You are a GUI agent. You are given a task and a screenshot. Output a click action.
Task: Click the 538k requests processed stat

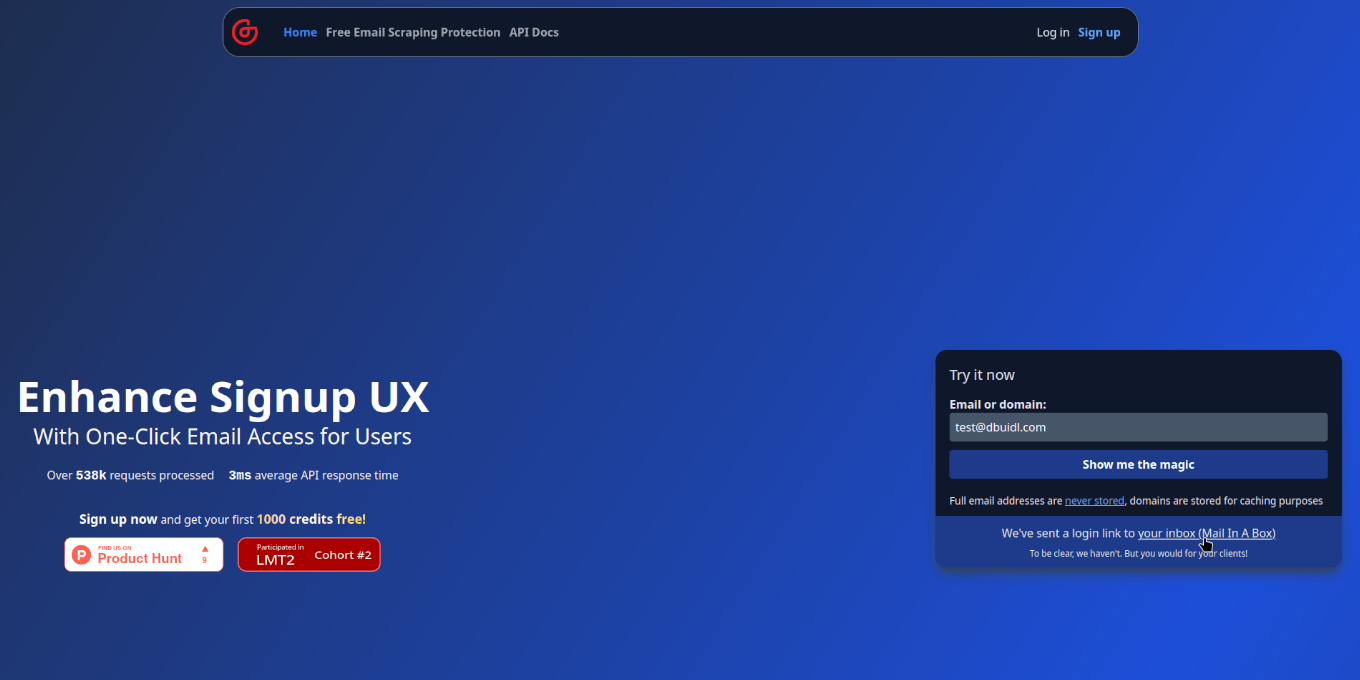[x=130, y=476]
